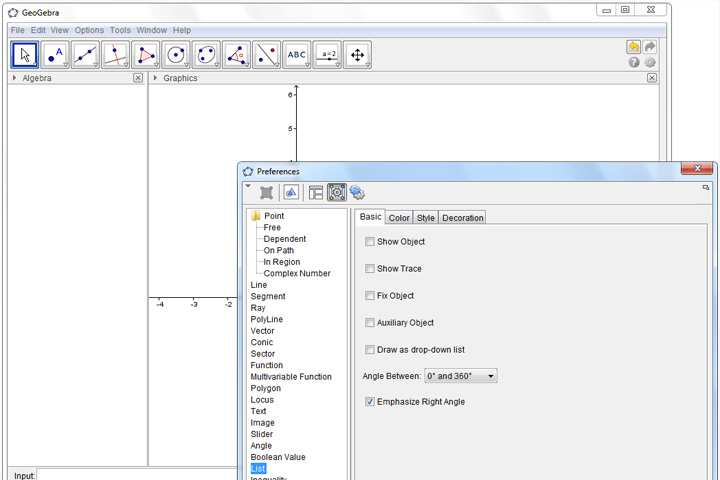
Task: Open Layout preferences icon
Action: [316, 192]
